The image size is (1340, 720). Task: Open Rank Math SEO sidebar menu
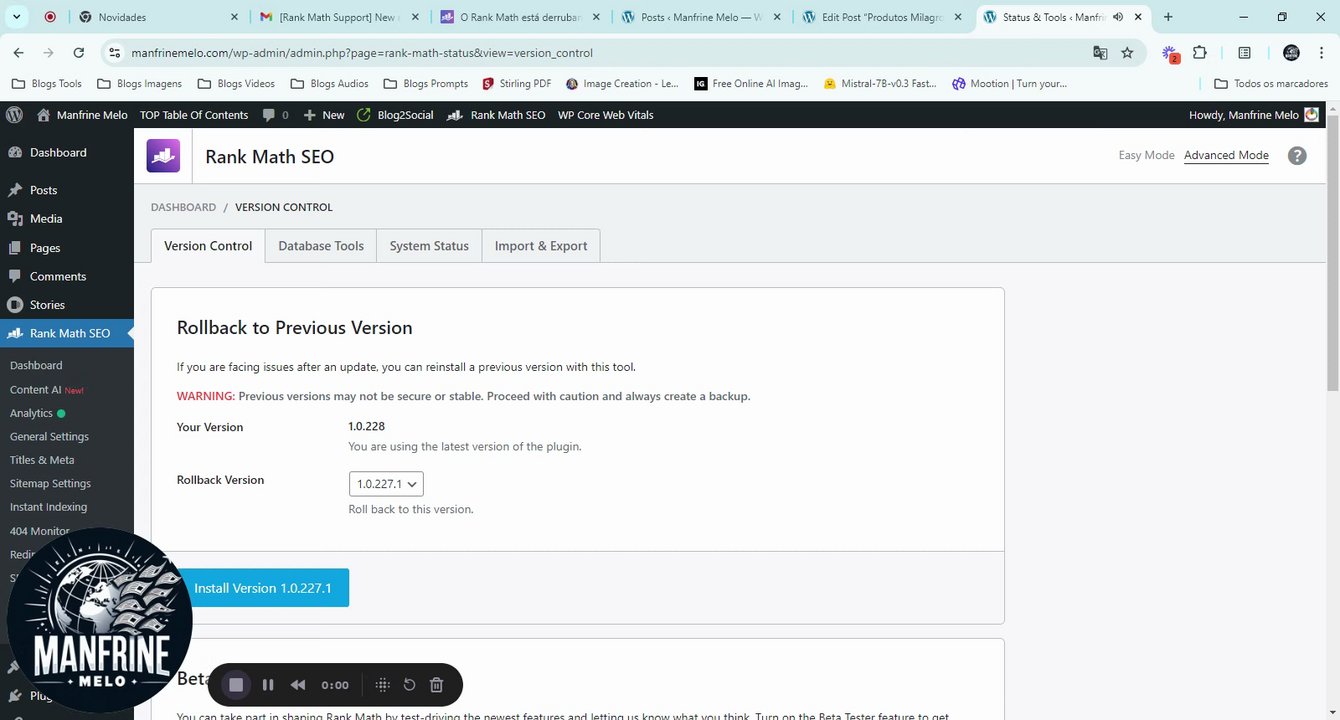pos(67,333)
